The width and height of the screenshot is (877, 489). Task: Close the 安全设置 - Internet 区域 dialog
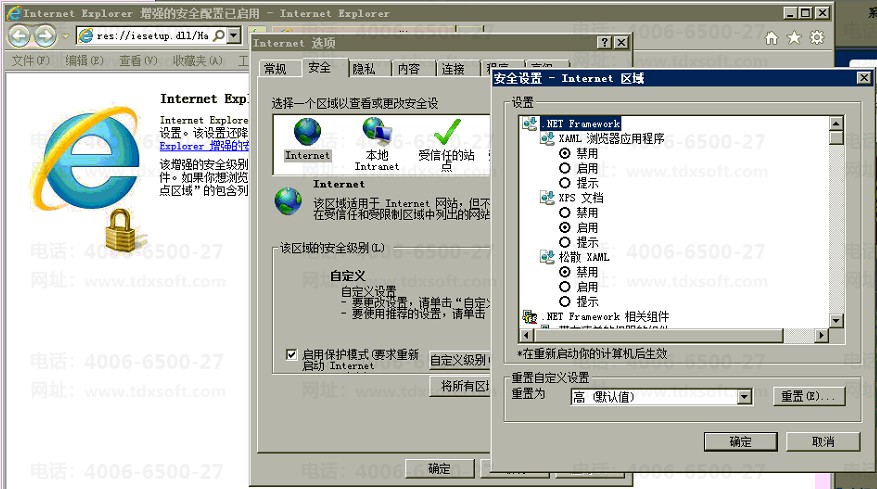click(x=864, y=78)
